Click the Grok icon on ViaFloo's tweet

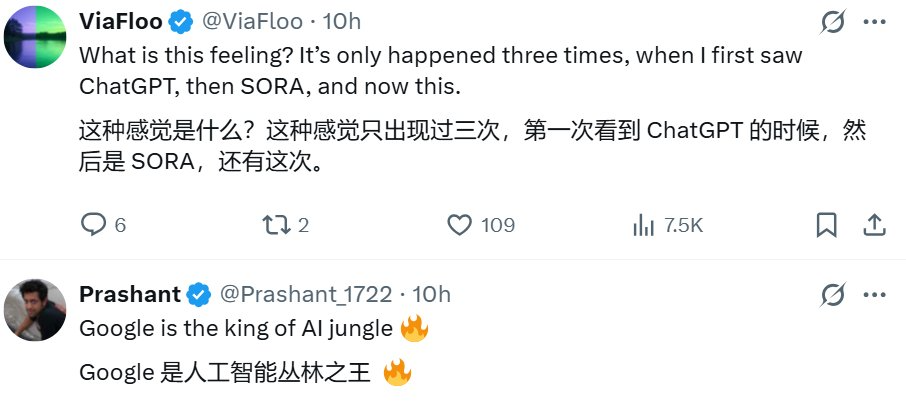click(832, 21)
